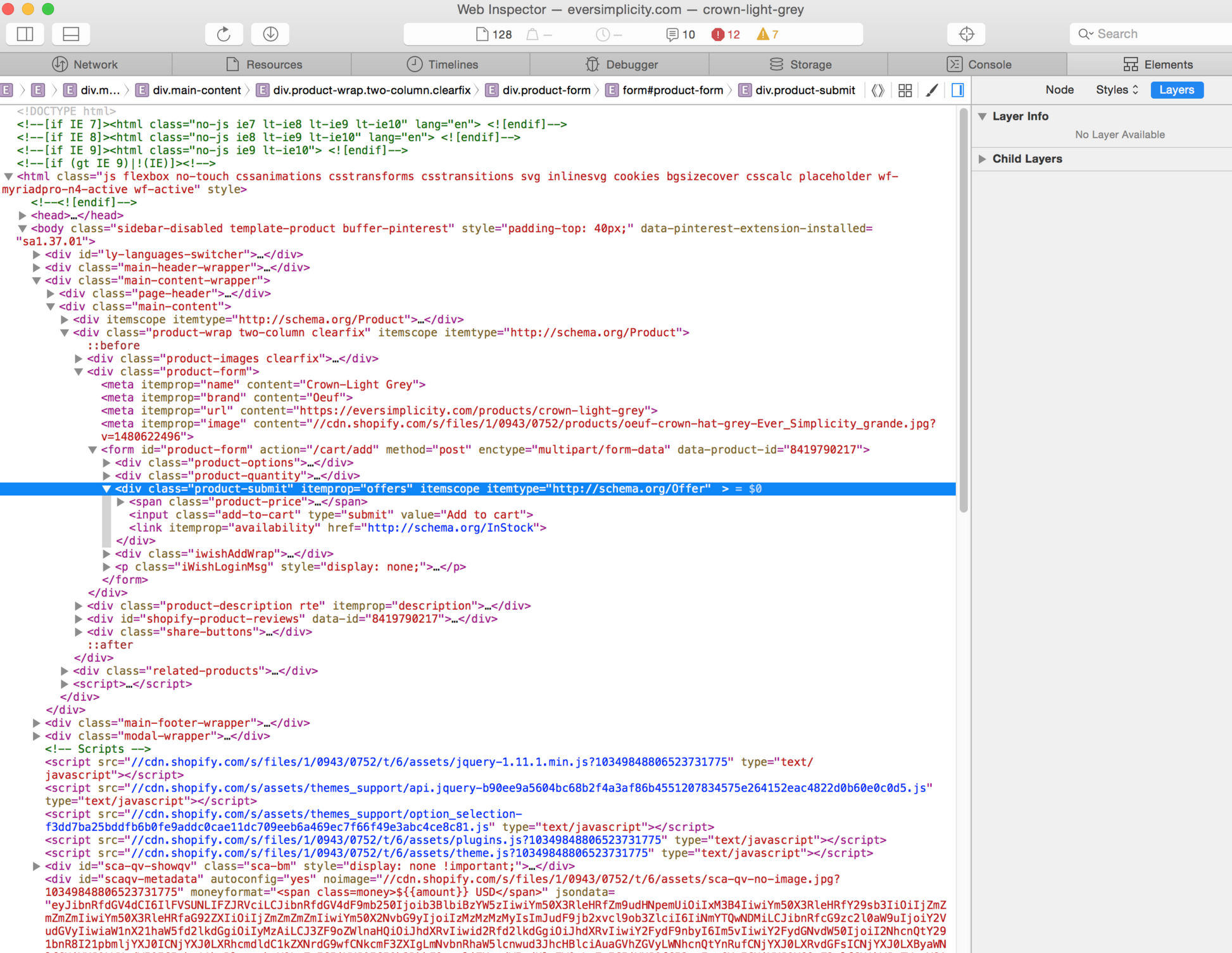Click the reload page icon
The height and width of the screenshot is (953, 1232).
click(x=223, y=34)
